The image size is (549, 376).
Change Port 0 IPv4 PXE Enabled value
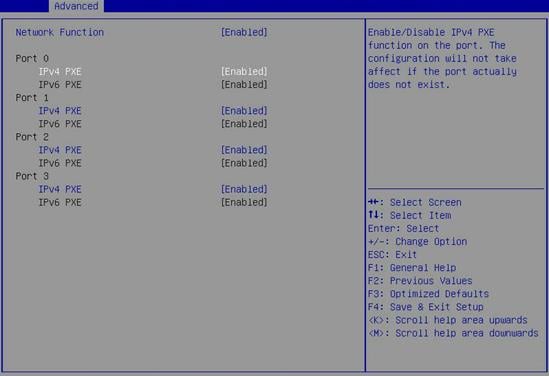point(244,71)
